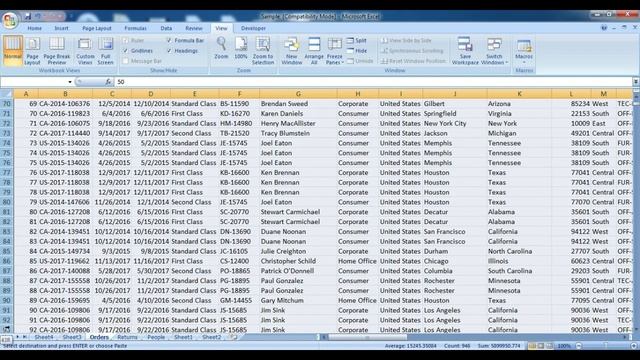Toggle the Gridlines checkbox
The height and width of the screenshot is (360, 640).
tap(126, 51)
